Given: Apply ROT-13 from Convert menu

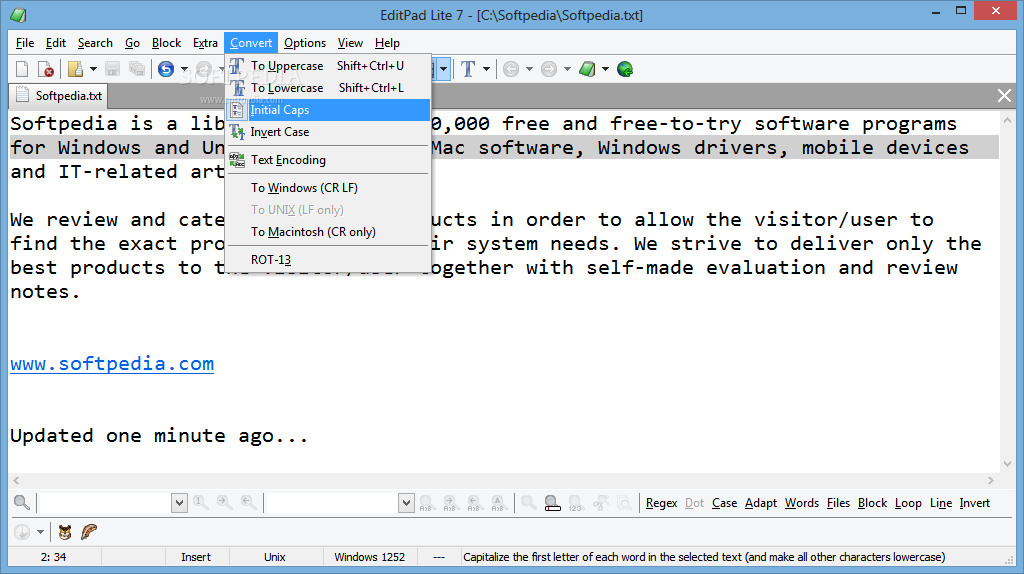Looking at the screenshot, I should pyautogui.click(x=328, y=260).
